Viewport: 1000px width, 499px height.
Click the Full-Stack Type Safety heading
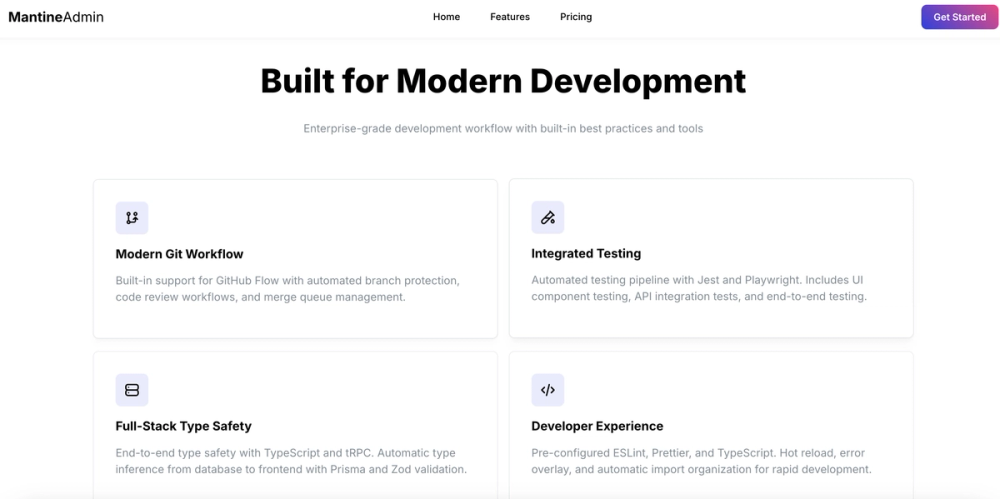click(x=184, y=426)
